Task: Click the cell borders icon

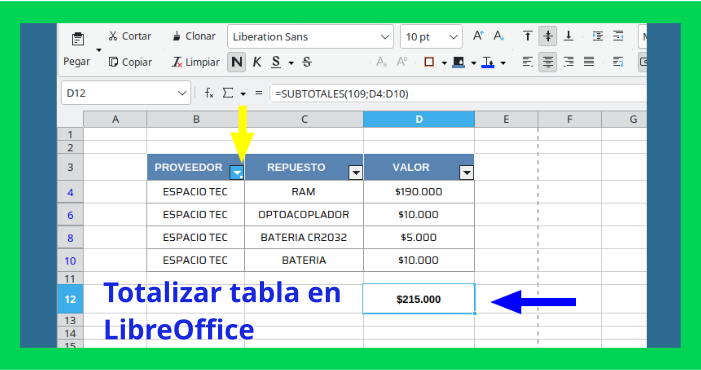Action: pos(429,62)
